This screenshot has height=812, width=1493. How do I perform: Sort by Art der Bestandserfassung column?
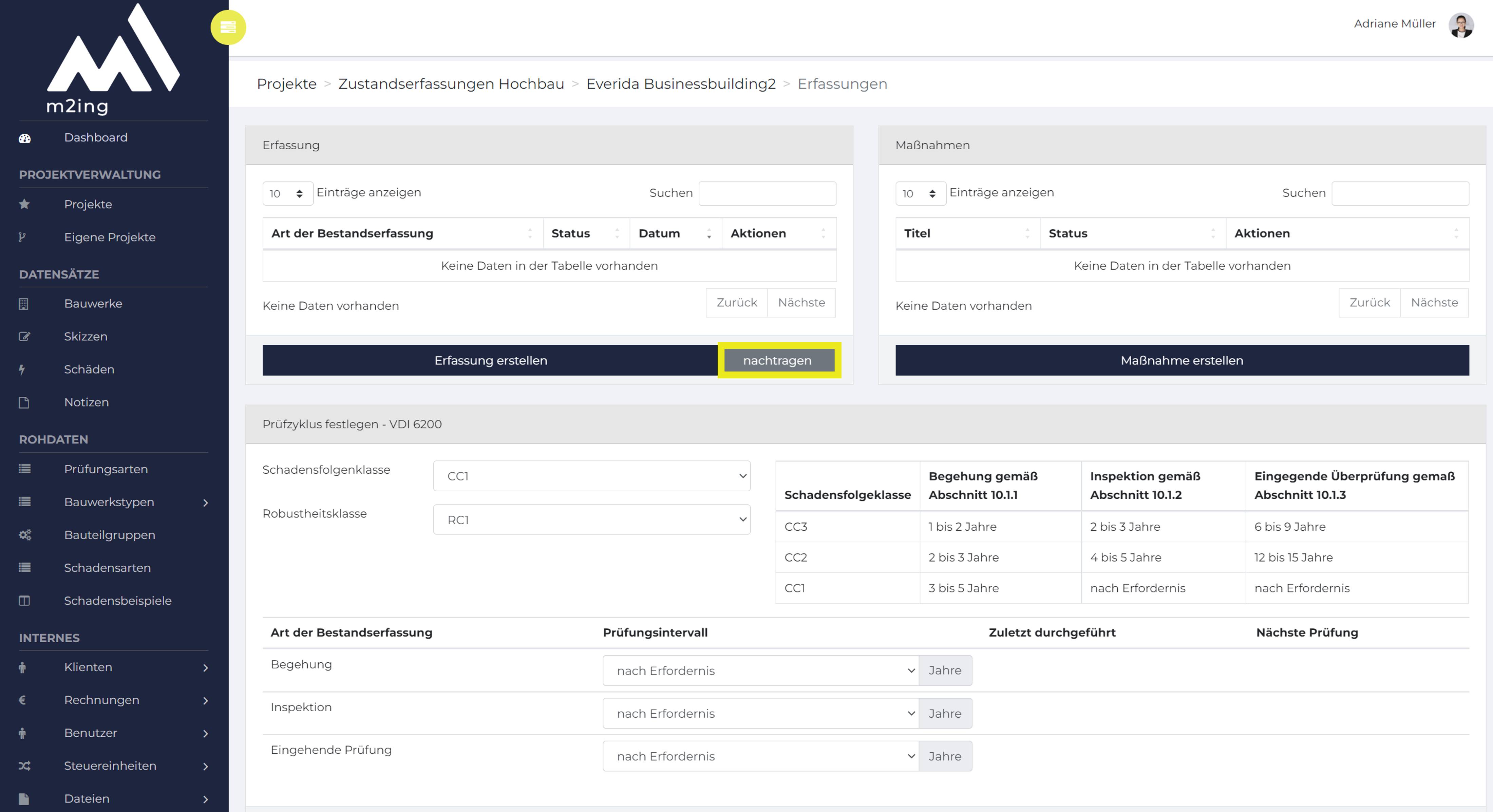pyautogui.click(x=402, y=233)
